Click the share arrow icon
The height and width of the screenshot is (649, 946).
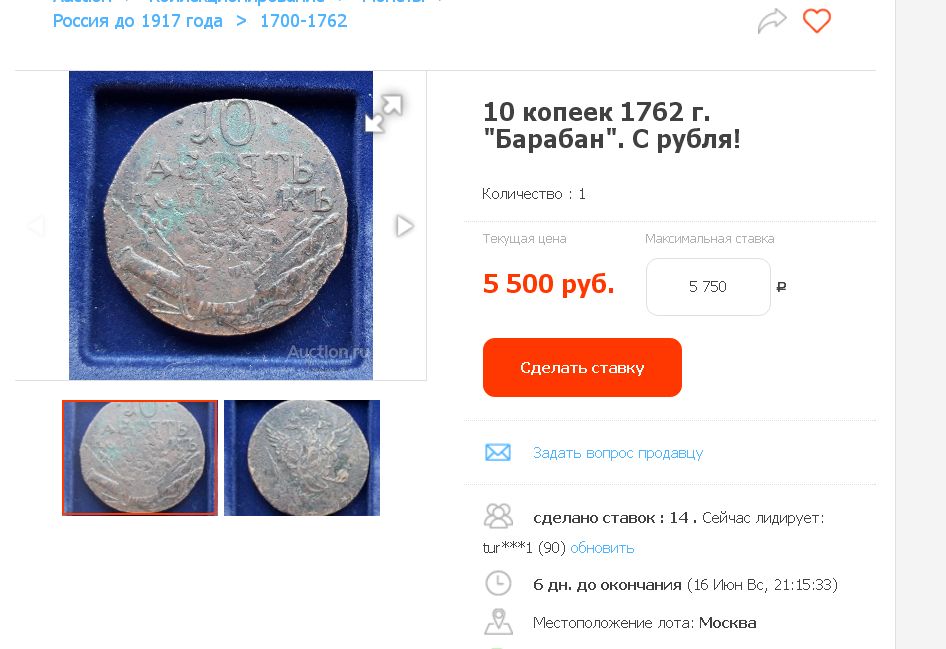tap(772, 21)
